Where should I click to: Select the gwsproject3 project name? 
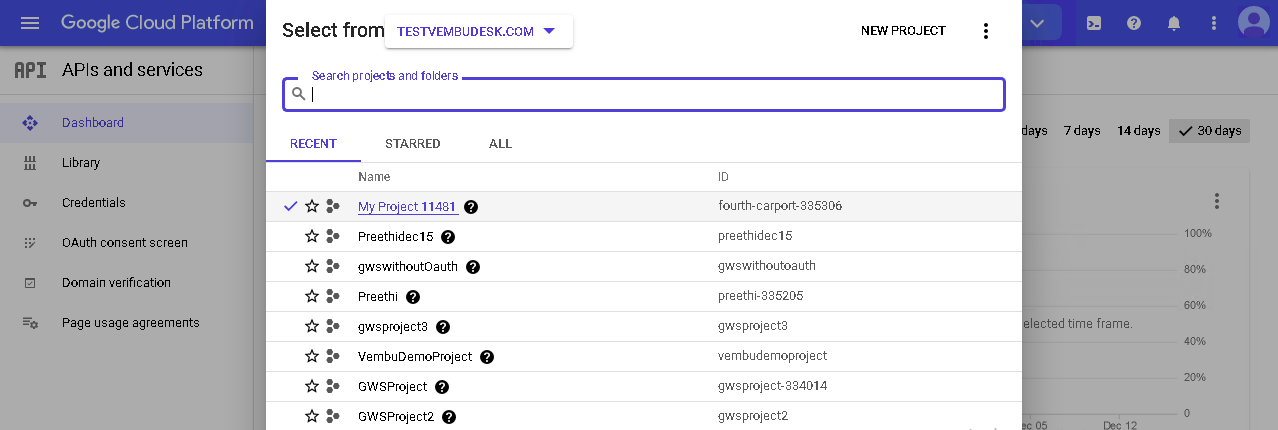[393, 327]
